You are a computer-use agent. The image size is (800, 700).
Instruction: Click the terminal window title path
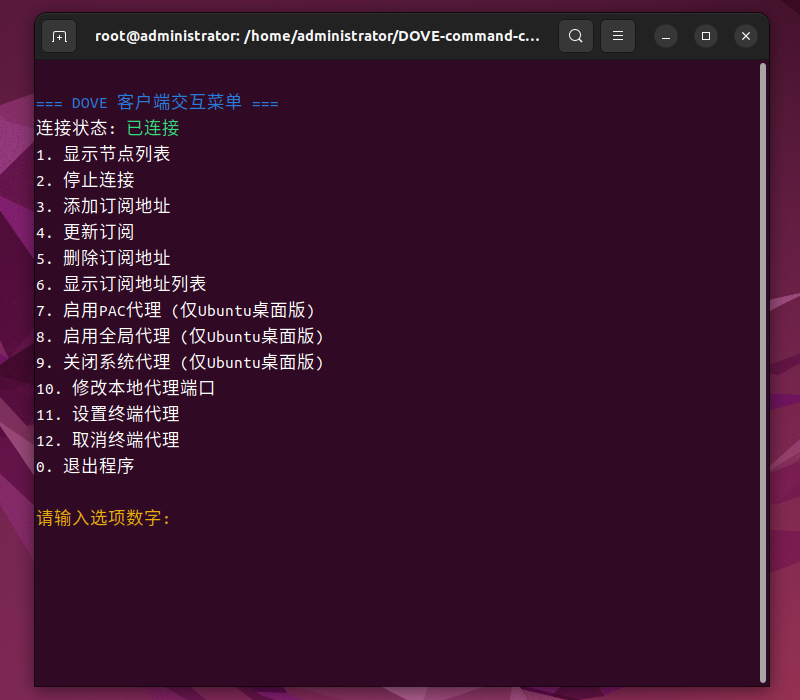(x=317, y=36)
